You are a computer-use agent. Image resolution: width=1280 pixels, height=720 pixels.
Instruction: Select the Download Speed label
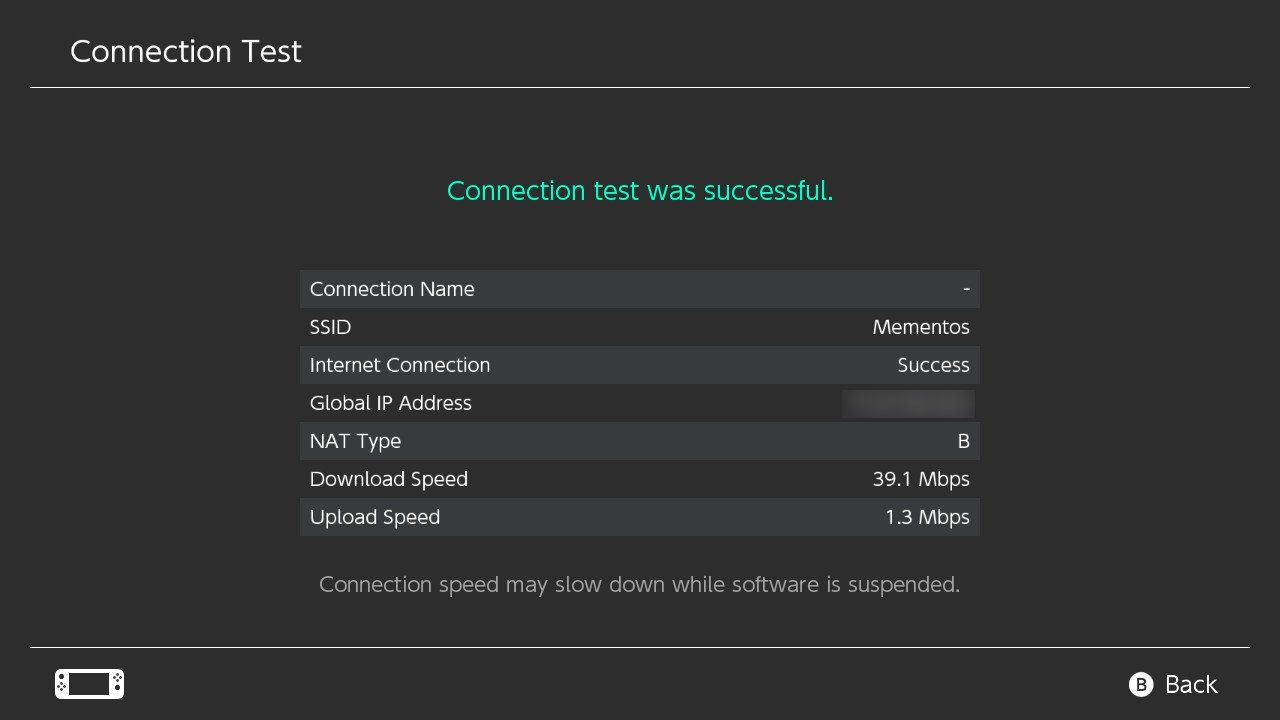tap(389, 479)
